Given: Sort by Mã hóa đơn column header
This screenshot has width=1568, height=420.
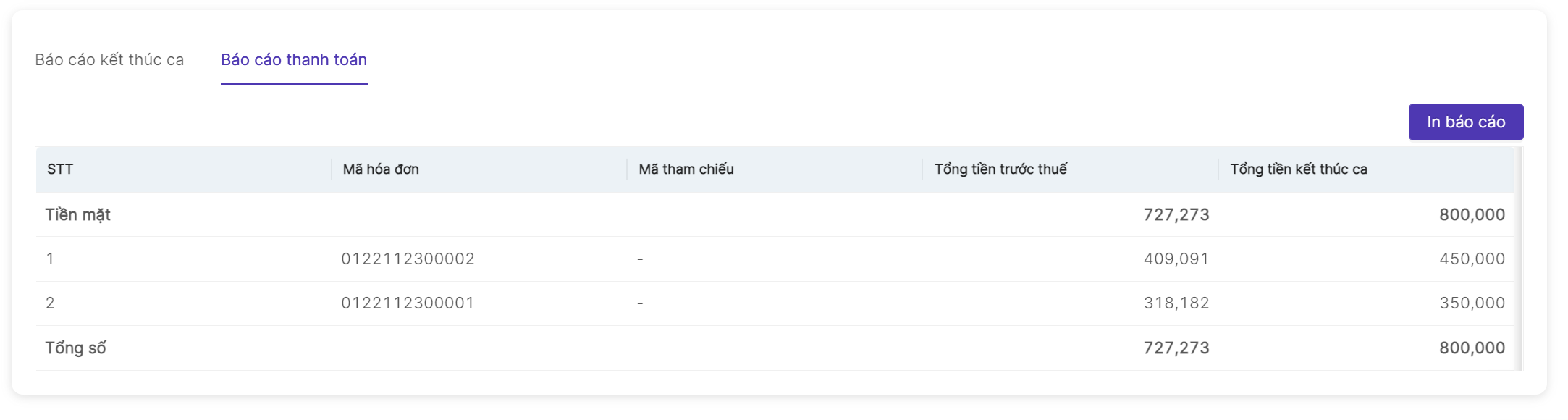Looking at the screenshot, I should click(x=381, y=169).
